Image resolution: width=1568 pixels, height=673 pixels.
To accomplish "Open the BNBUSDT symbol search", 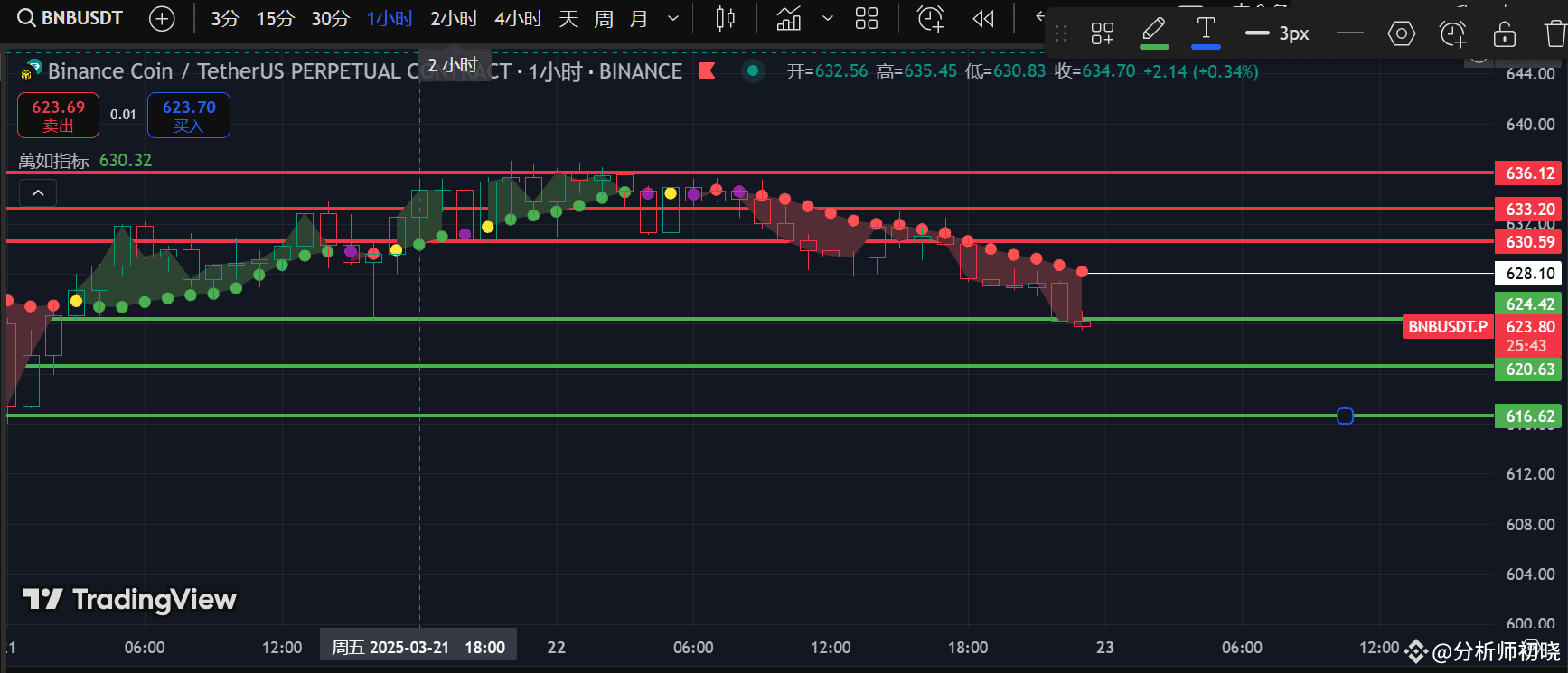I will click(x=70, y=18).
